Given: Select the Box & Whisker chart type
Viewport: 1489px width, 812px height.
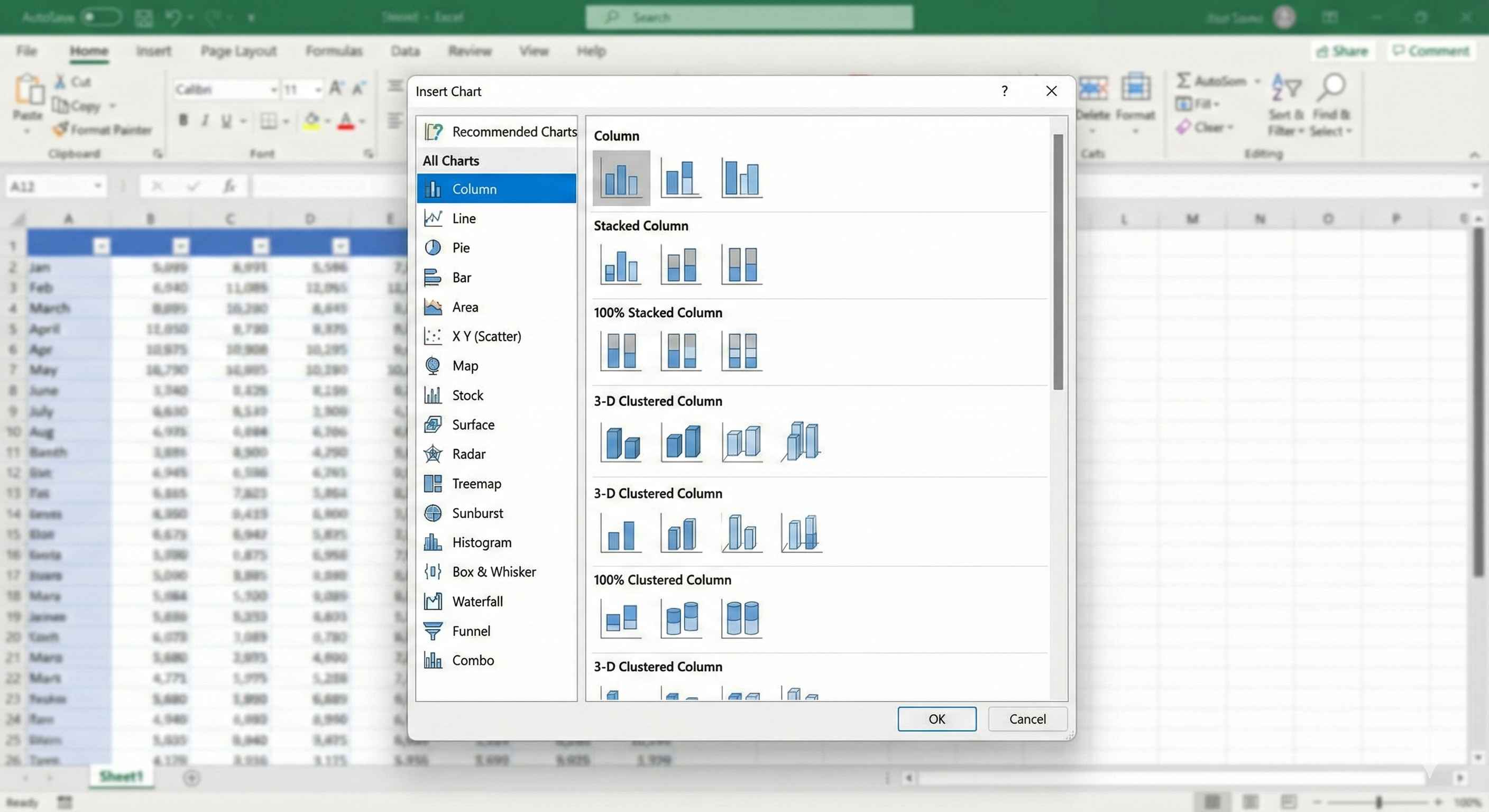Looking at the screenshot, I should (x=494, y=571).
